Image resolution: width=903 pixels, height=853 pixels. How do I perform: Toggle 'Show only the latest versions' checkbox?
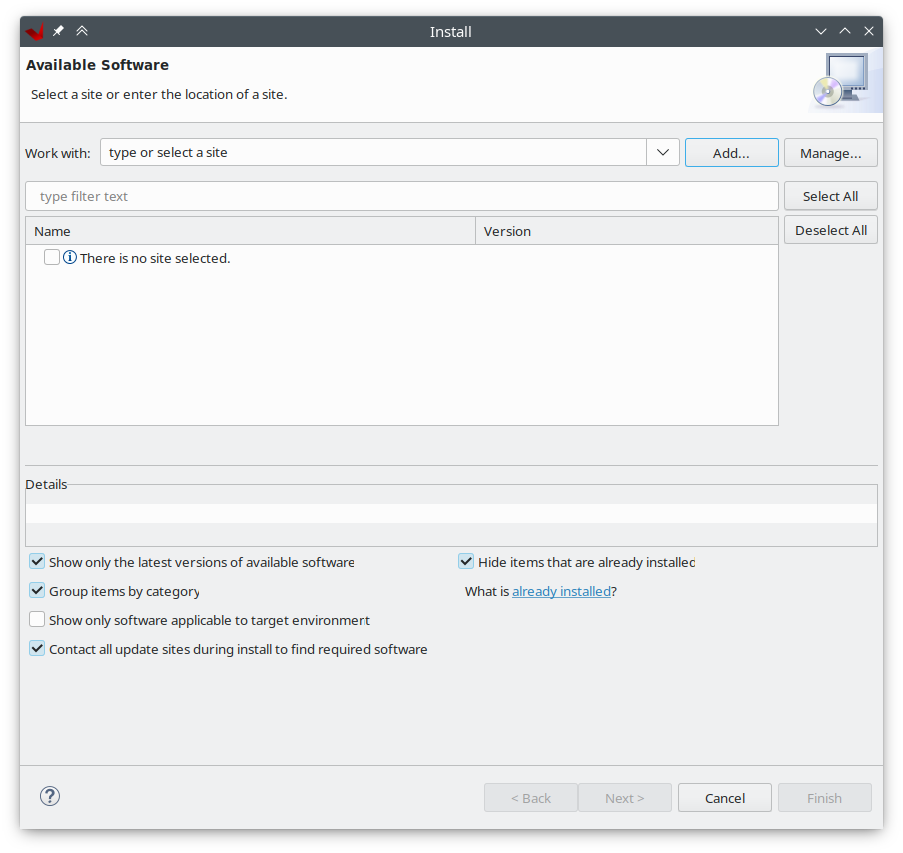37,561
